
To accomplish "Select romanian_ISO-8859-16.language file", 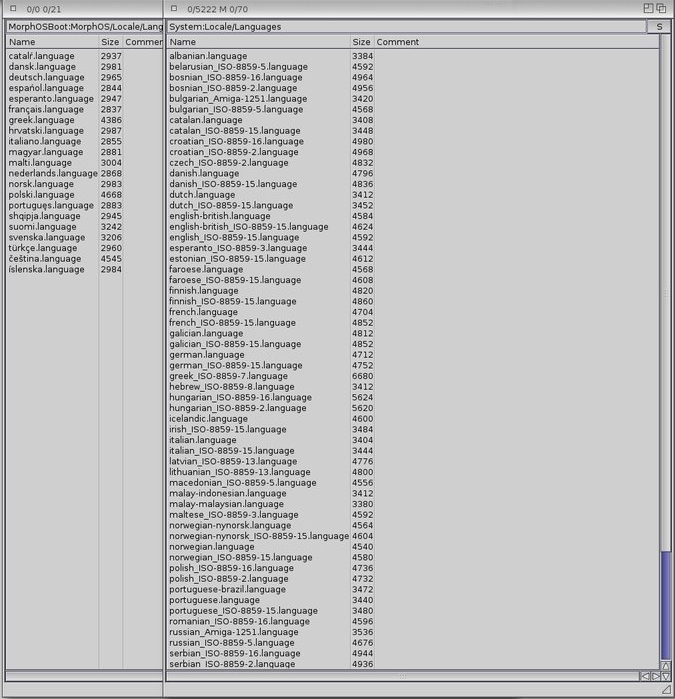I will [x=239, y=622].
